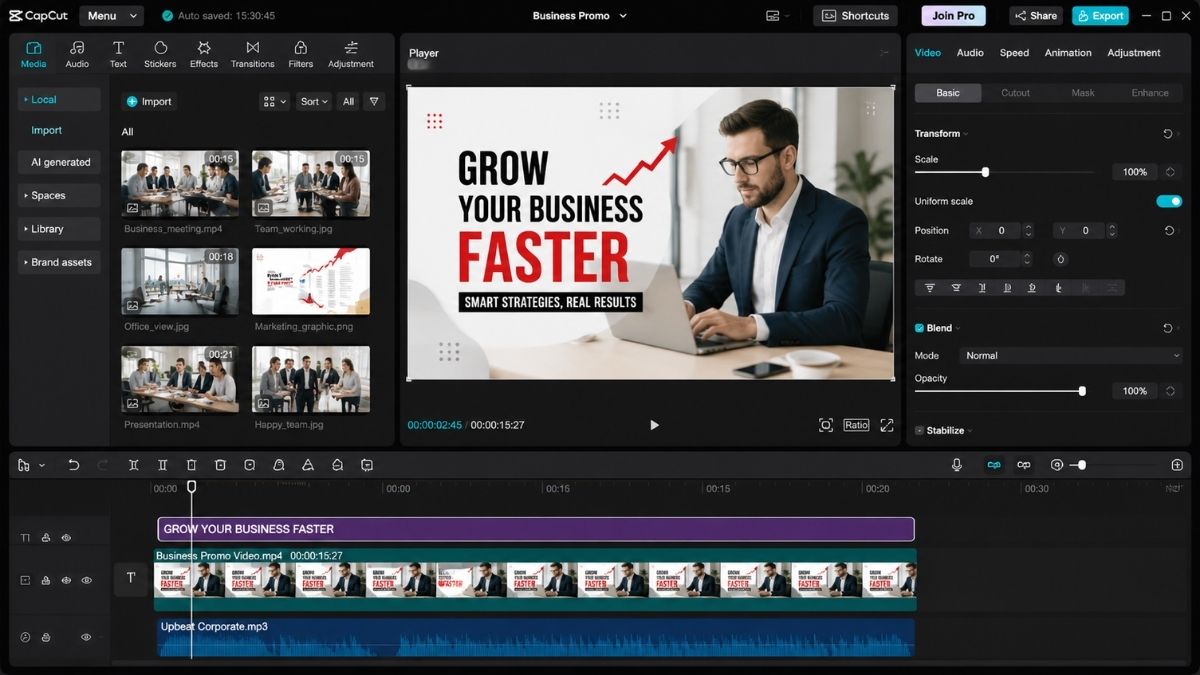Select the Enhance sub-tab
The image size is (1200, 675).
tap(1150, 93)
